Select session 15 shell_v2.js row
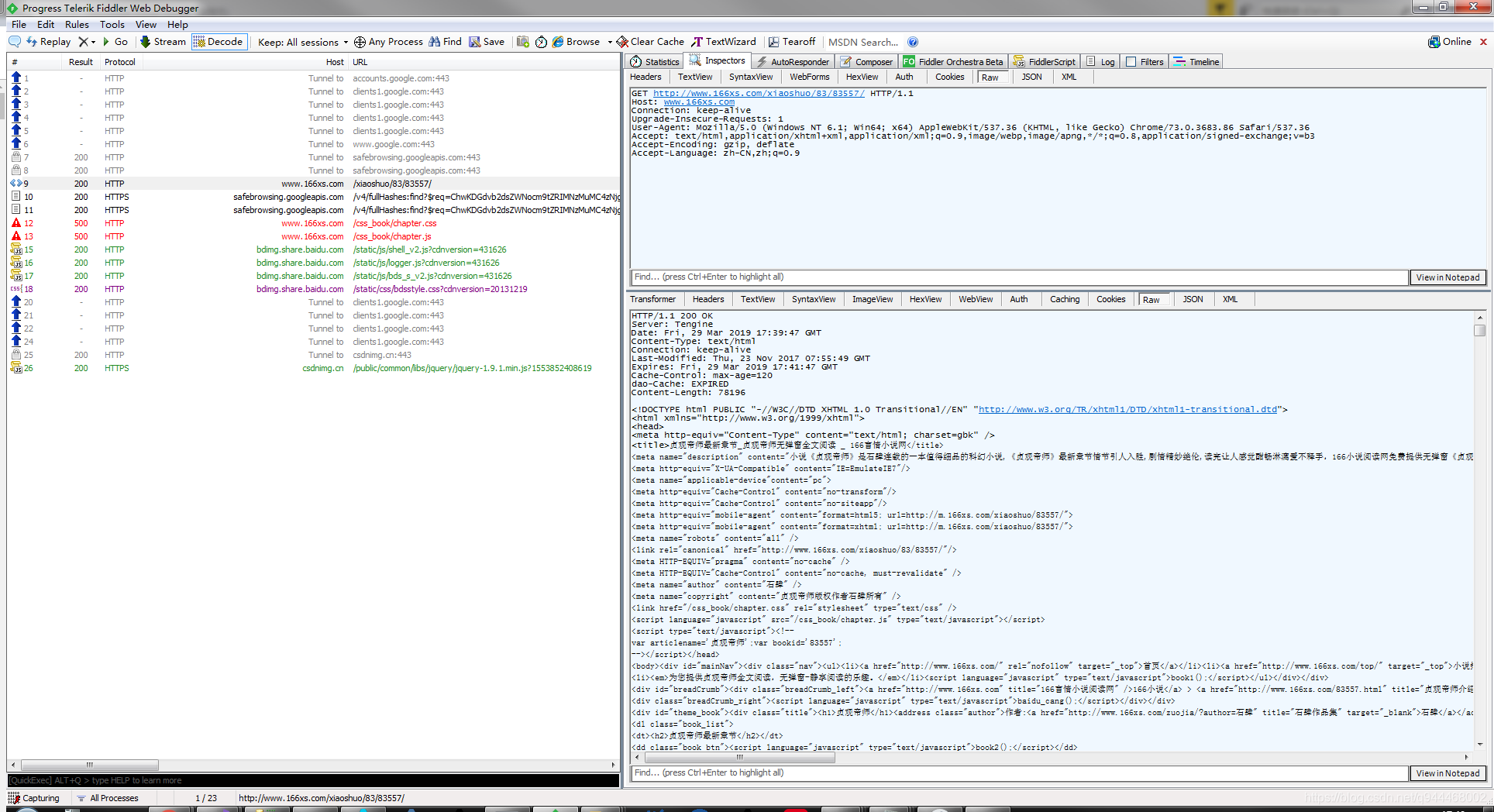Screen dimensions: 1494x812 point(314,249)
